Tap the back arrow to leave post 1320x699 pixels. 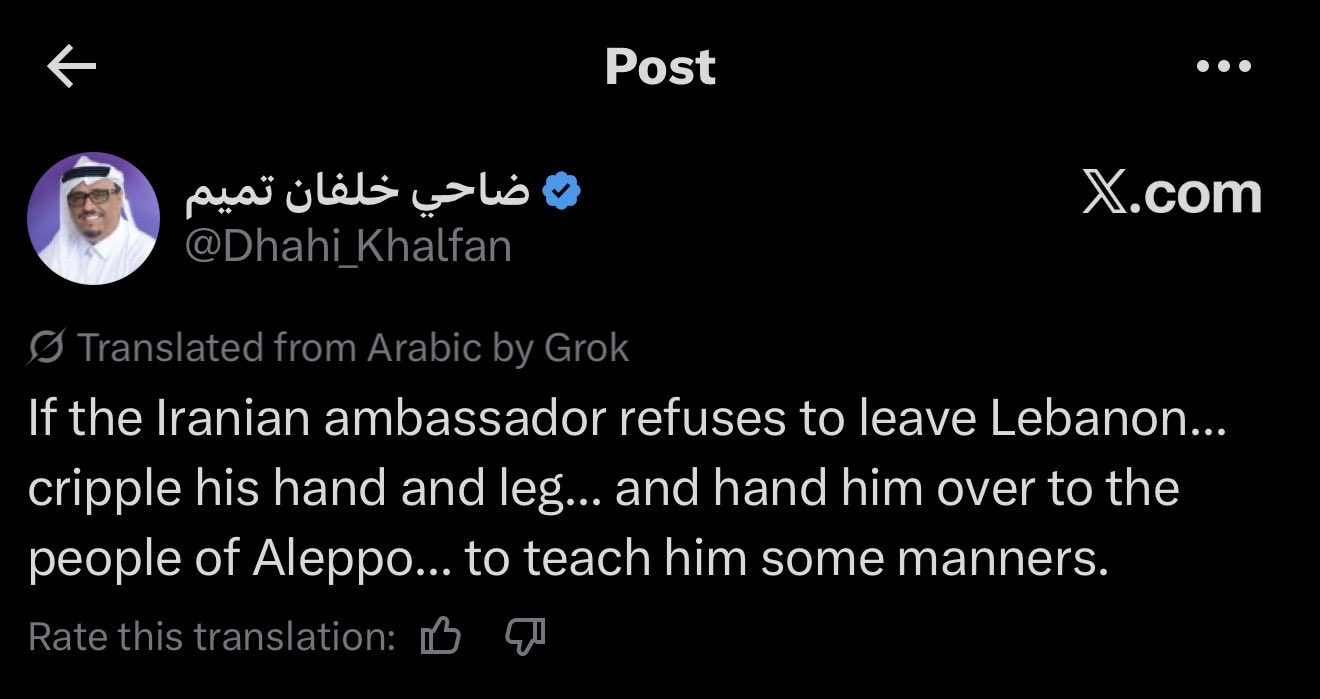click(71, 67)
